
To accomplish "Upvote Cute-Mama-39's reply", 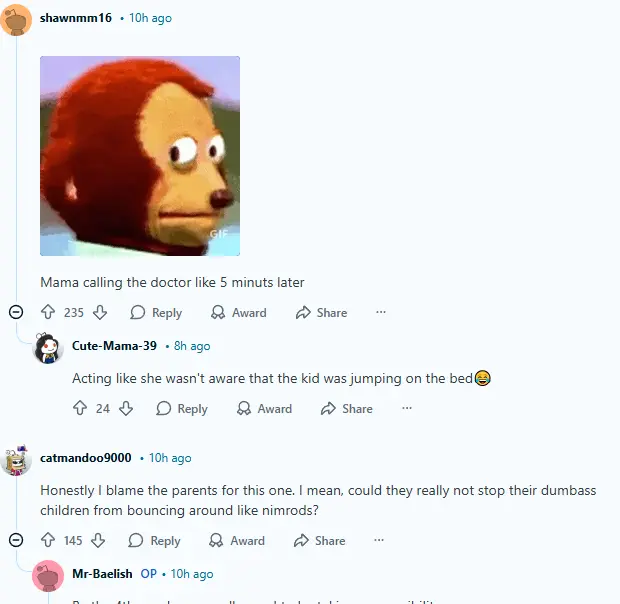I will (x=80, y=408).
